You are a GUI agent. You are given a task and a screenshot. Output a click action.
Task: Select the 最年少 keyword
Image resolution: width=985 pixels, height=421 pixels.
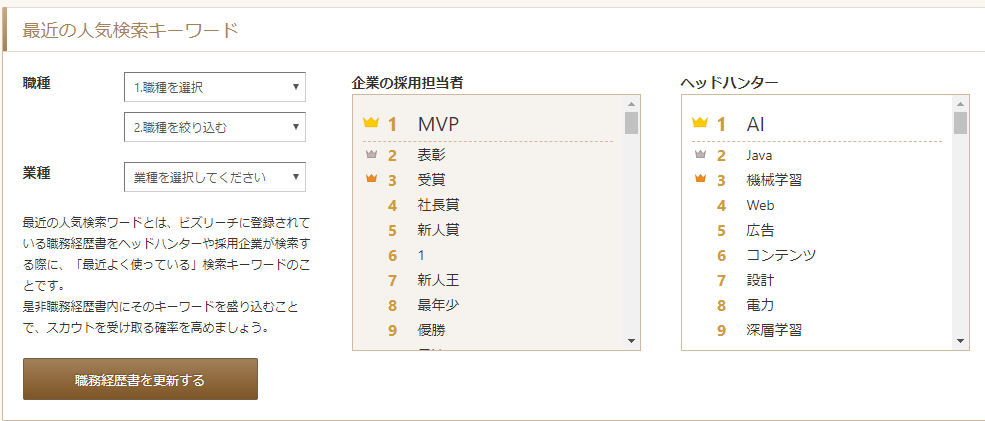click(x=438, y=305)
